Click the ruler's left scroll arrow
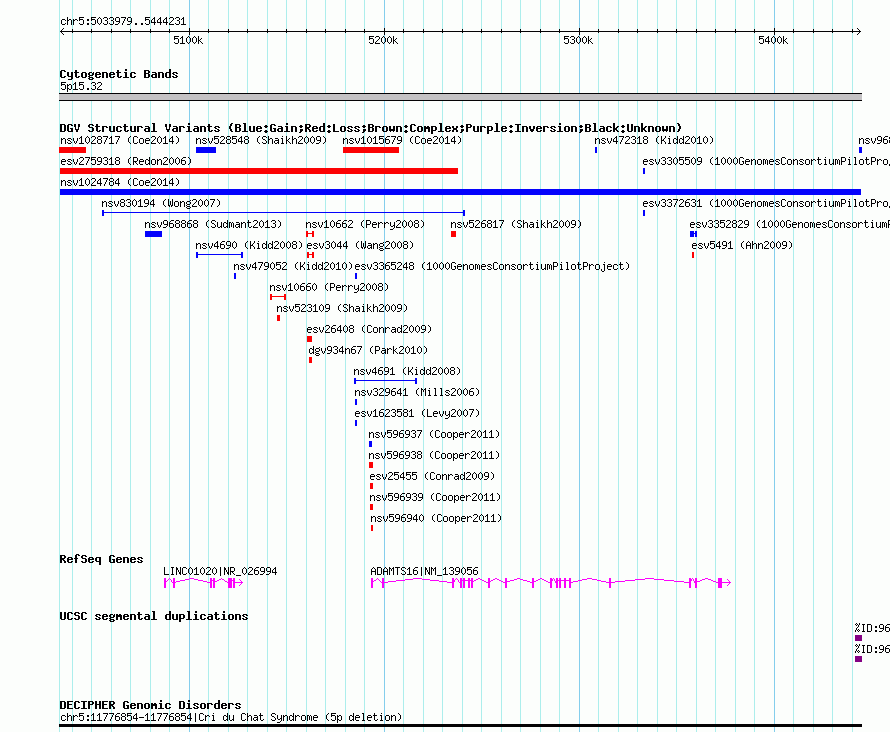This screenshot has width=890, height=732. click(62, 32)
